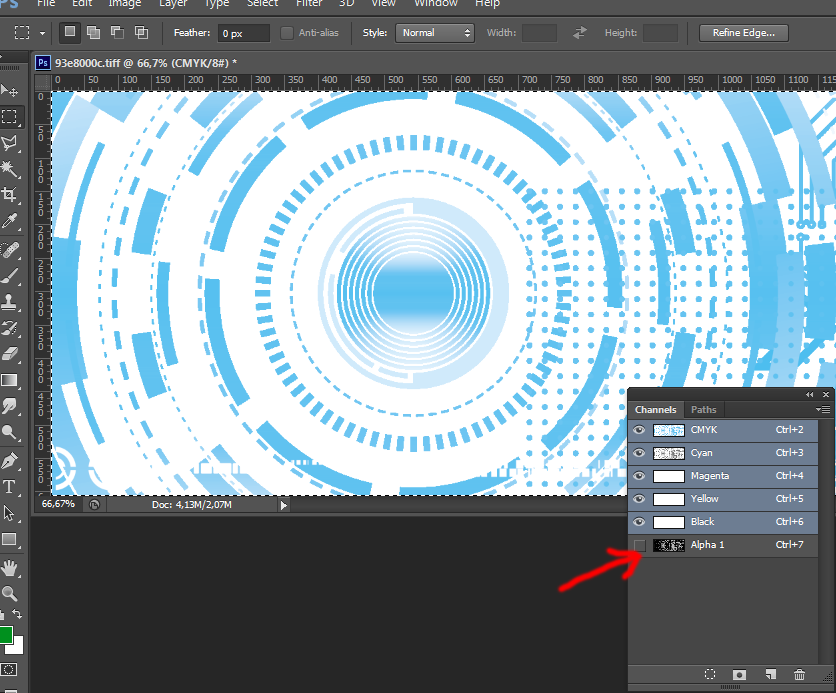The height and width of the screenshot is (693, 836).
Task: Select the Magic Wand tool
Action: tap(10, 168)
